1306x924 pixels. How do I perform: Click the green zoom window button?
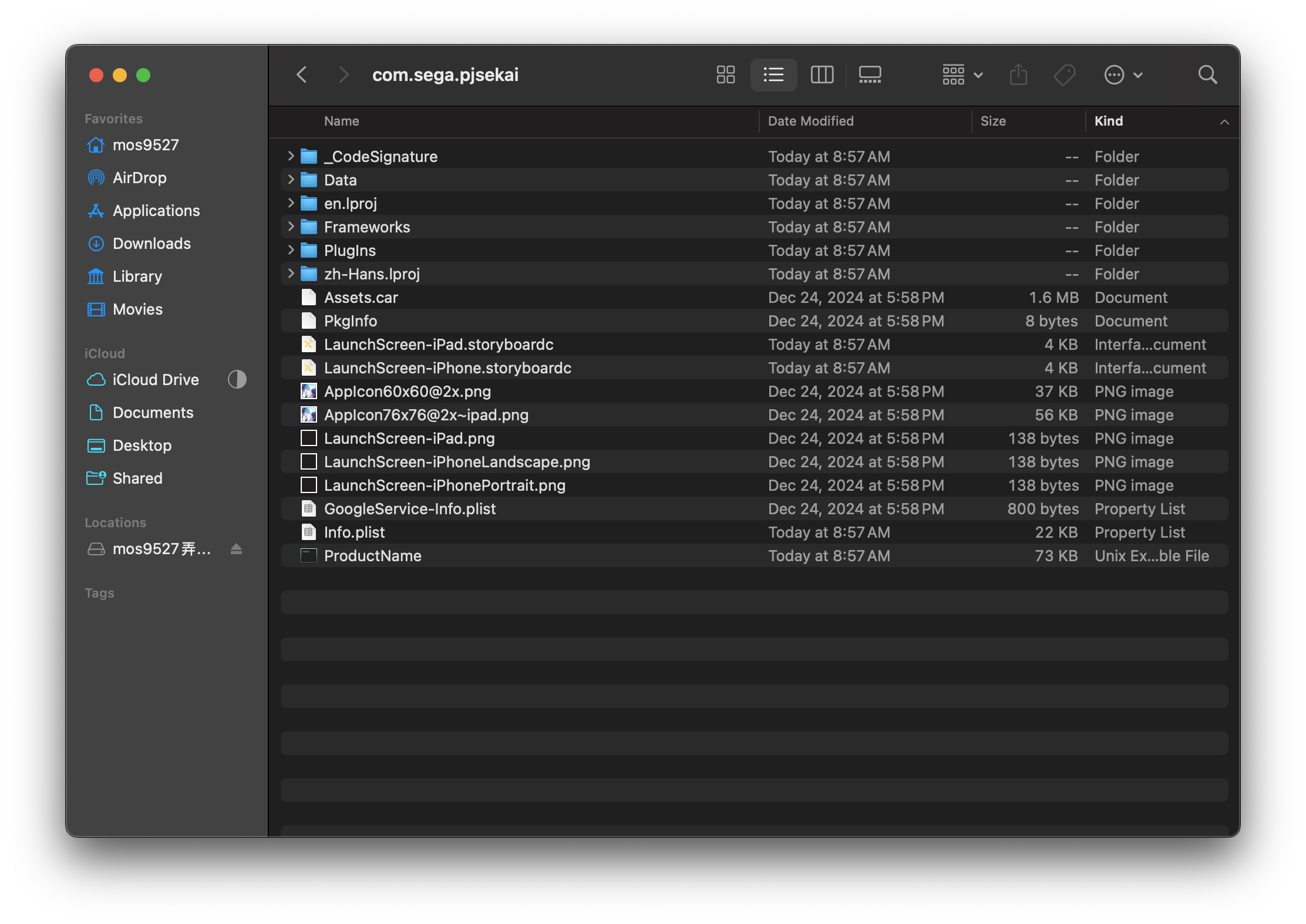point(143,75)
